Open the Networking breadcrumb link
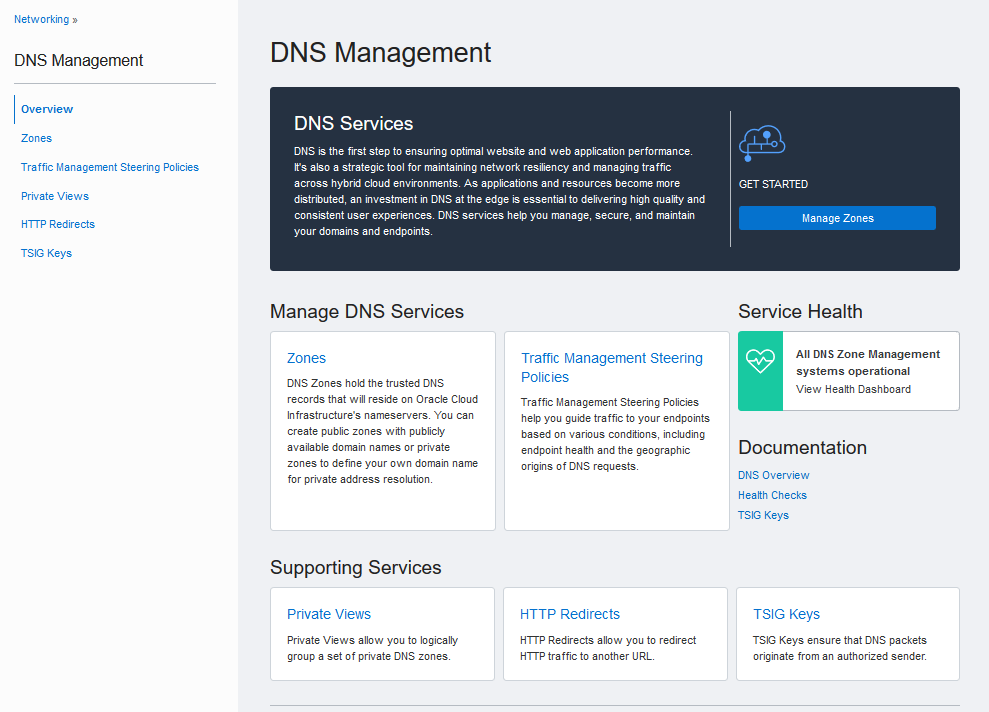Viewport: 989px width, 712px height. click(x=42, y=19)
